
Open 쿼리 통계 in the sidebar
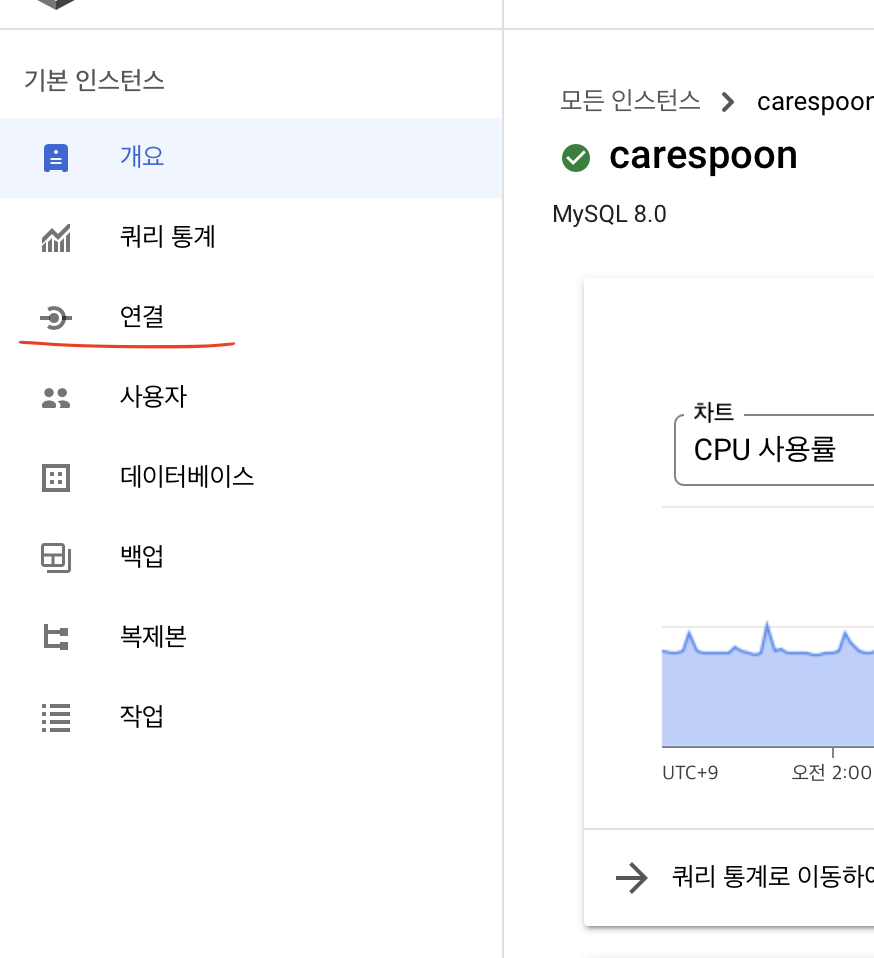pos(251,238)
